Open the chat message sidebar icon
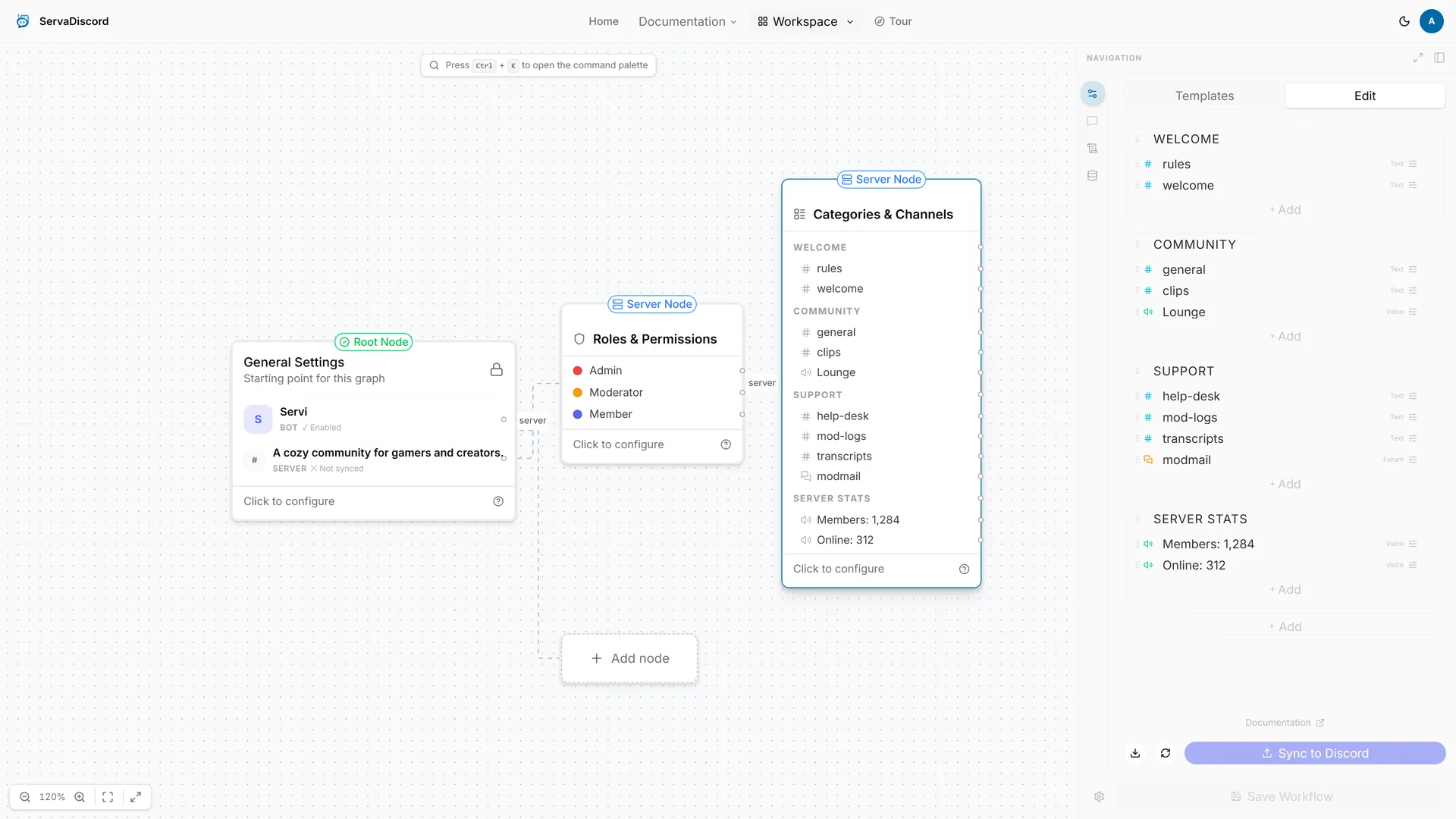 click(1092, 121)
